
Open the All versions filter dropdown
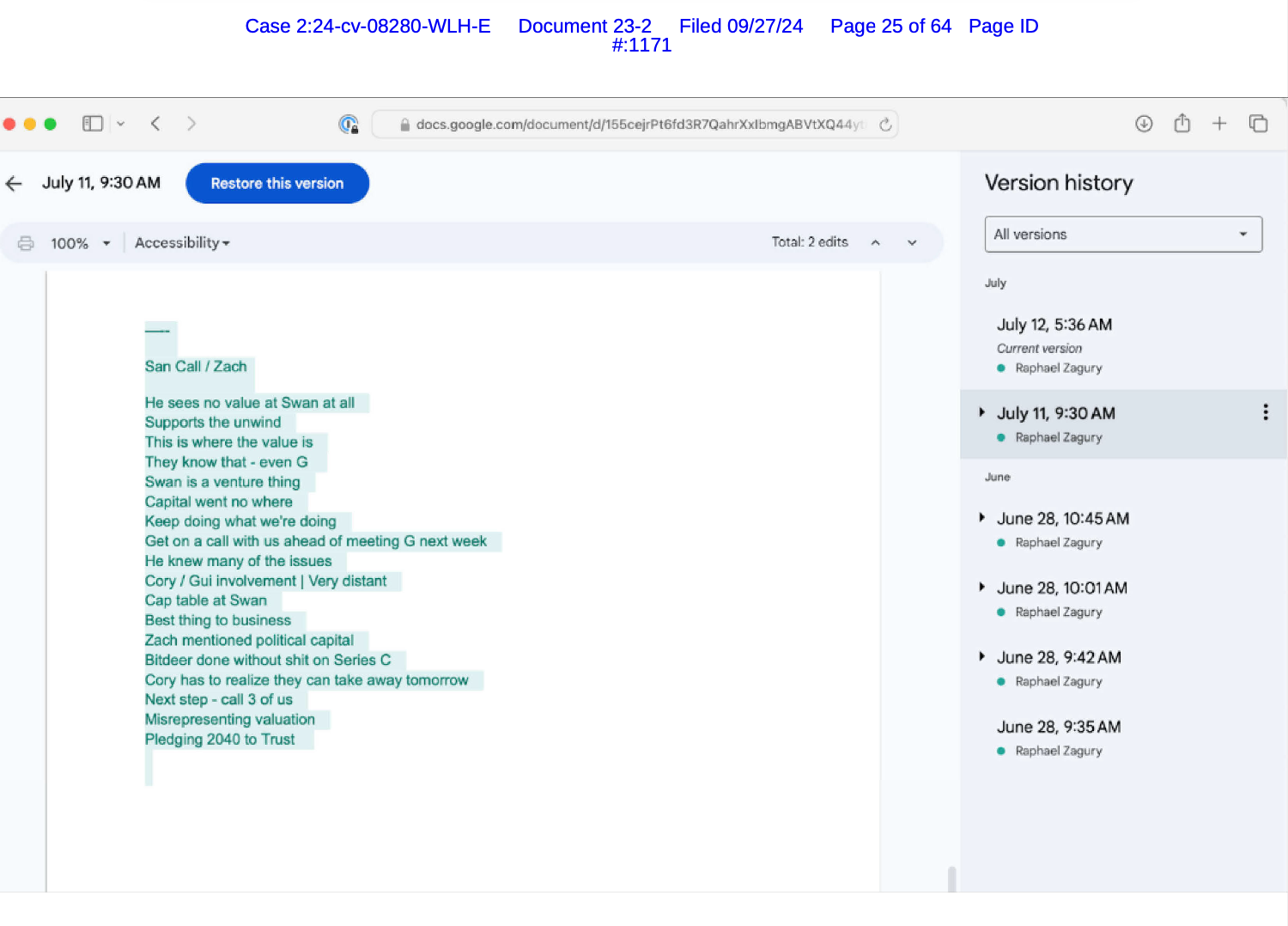point(1123,235)
